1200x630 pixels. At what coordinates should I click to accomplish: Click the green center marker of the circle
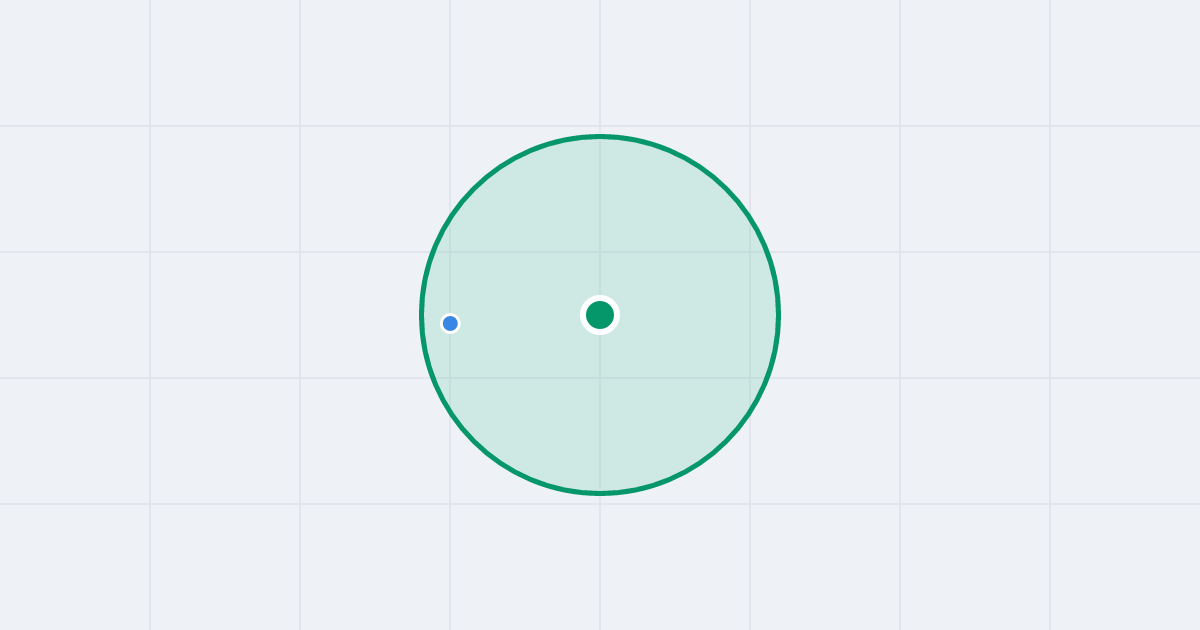pyautogui.click(x=600, y=315)
